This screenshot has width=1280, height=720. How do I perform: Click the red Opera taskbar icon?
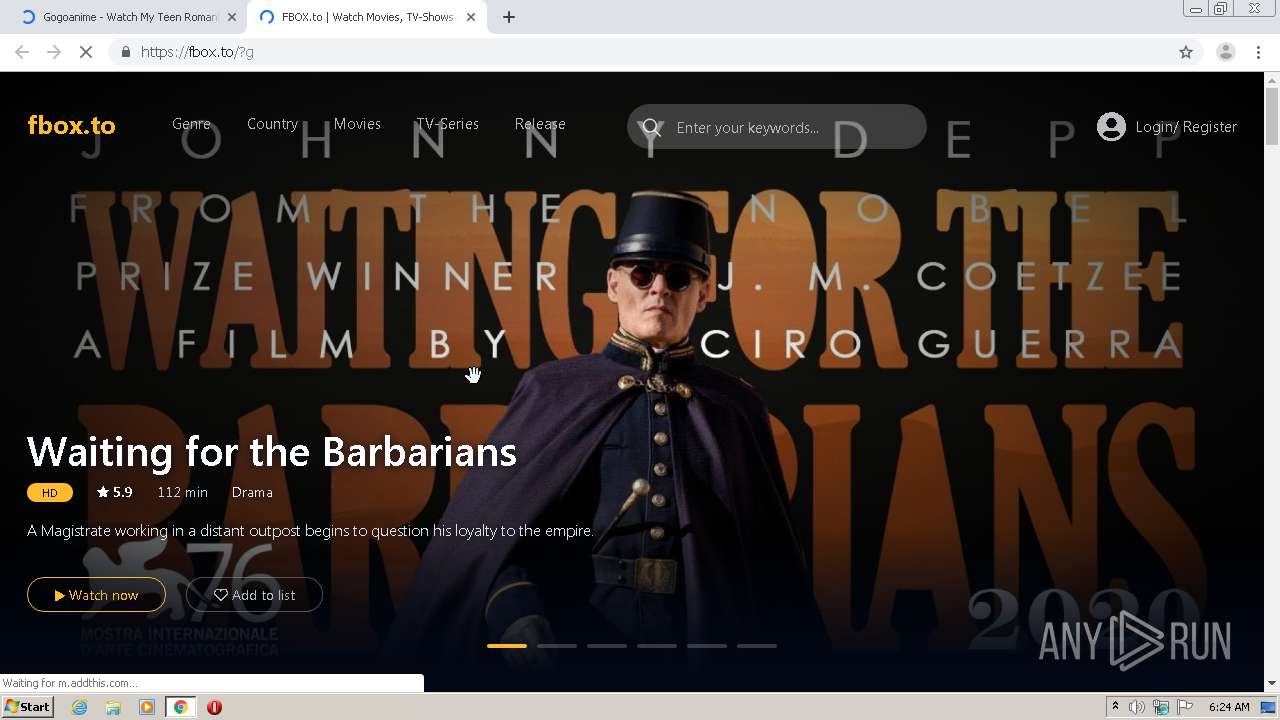(x=214, y=707)
